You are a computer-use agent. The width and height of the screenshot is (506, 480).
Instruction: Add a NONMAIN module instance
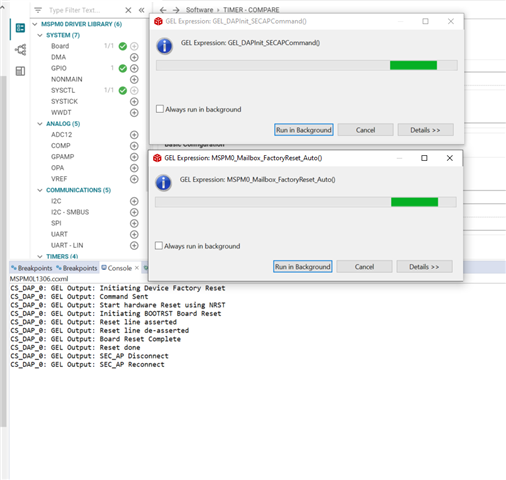coord(134,79)
